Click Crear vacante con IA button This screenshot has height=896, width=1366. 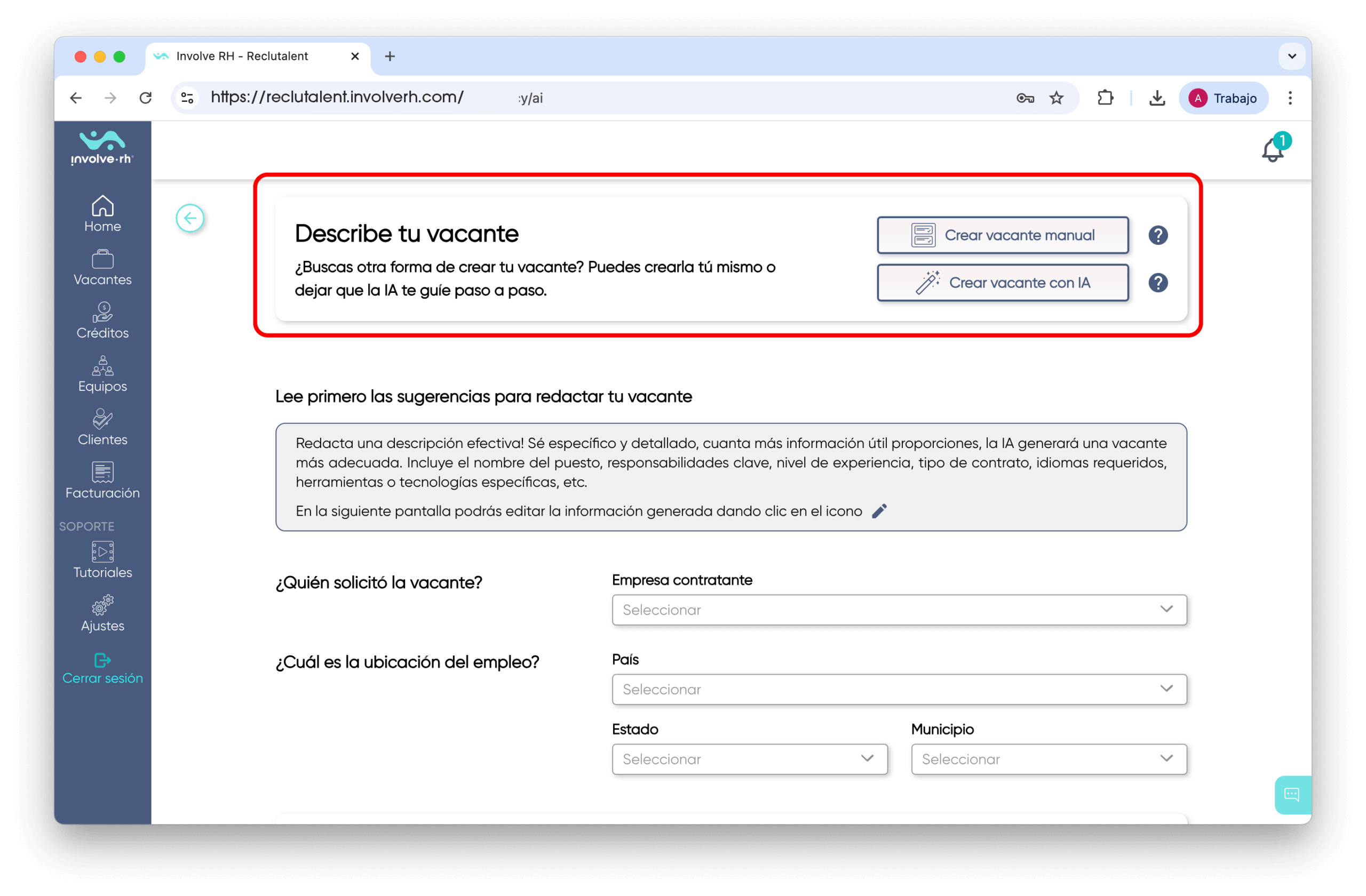pos(1002,283)
